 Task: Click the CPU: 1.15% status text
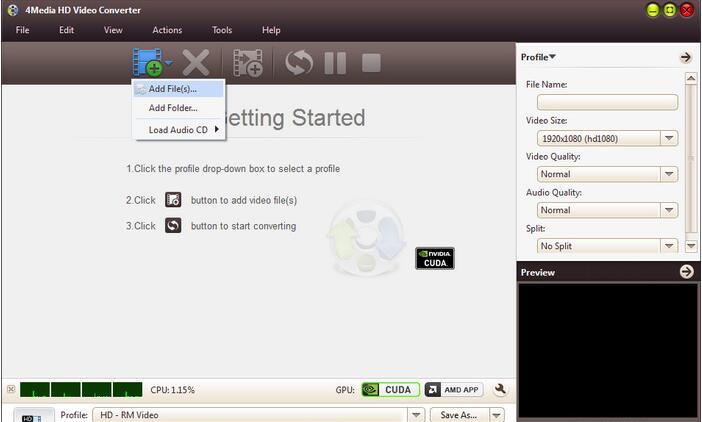click(x=172, y=390)
